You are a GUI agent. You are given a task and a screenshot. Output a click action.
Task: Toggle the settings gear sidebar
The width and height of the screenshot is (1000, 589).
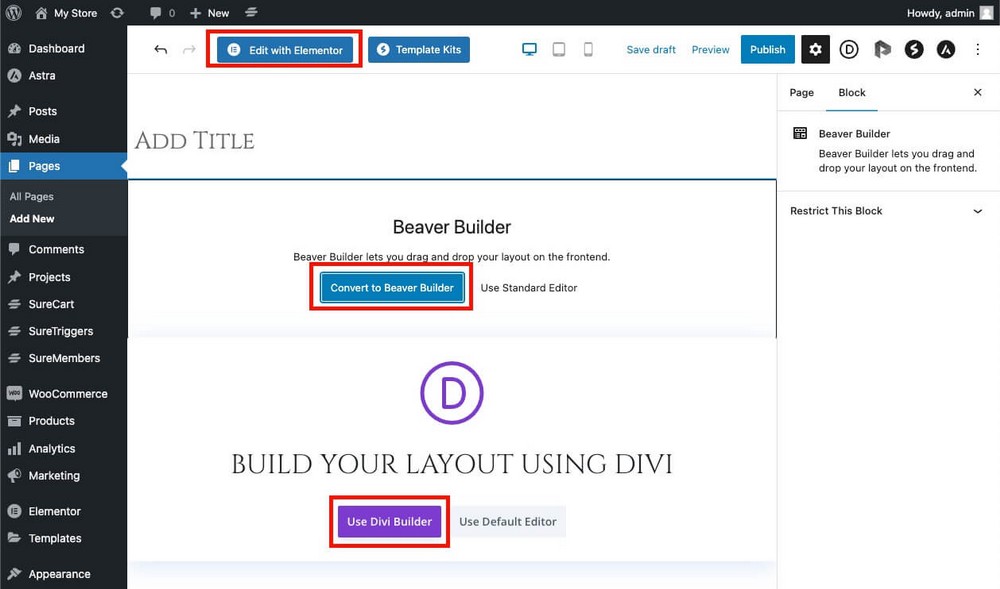[815, 50]
